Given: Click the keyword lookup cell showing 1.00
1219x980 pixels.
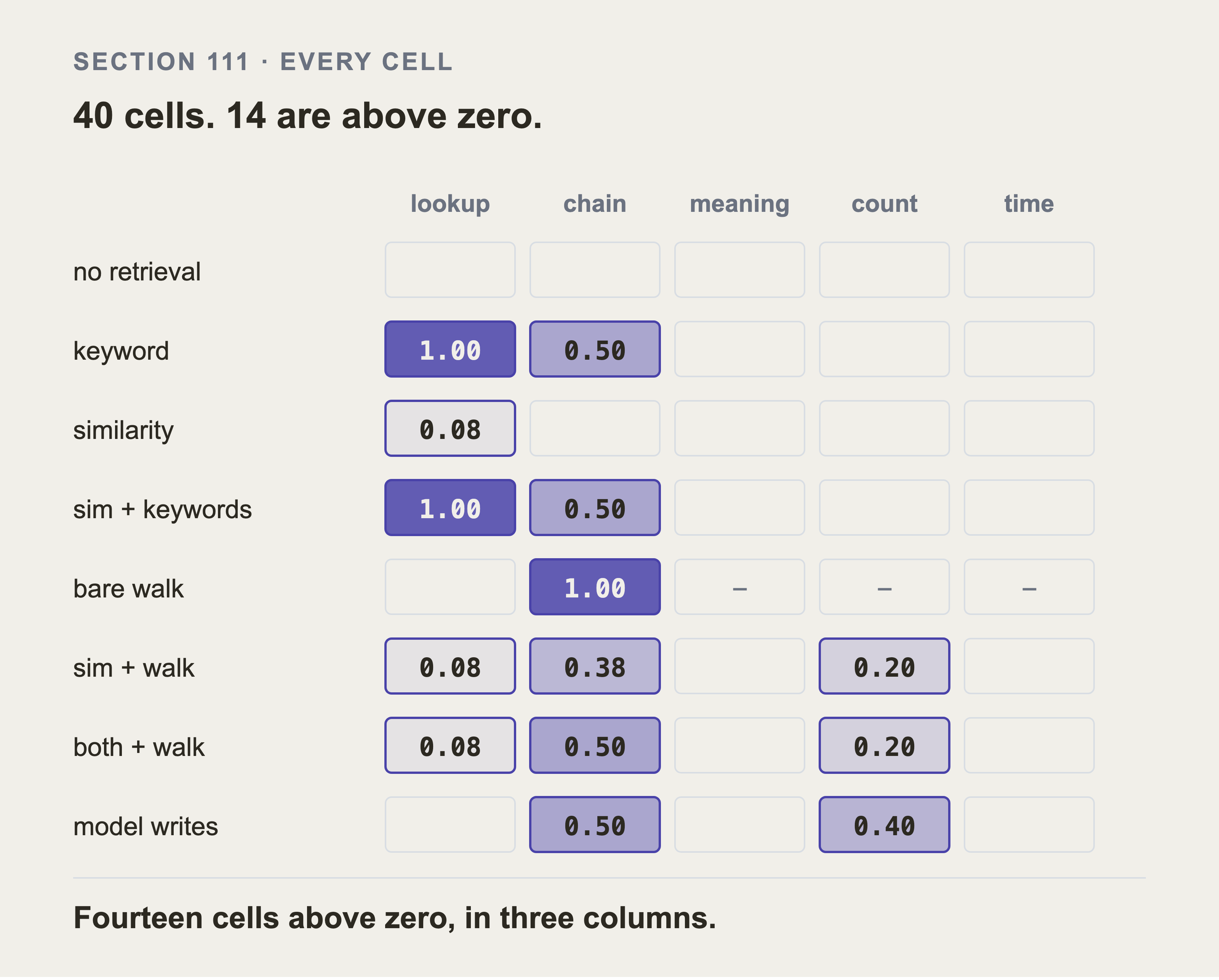Looking at the screenshot, I should click(450, 349).
